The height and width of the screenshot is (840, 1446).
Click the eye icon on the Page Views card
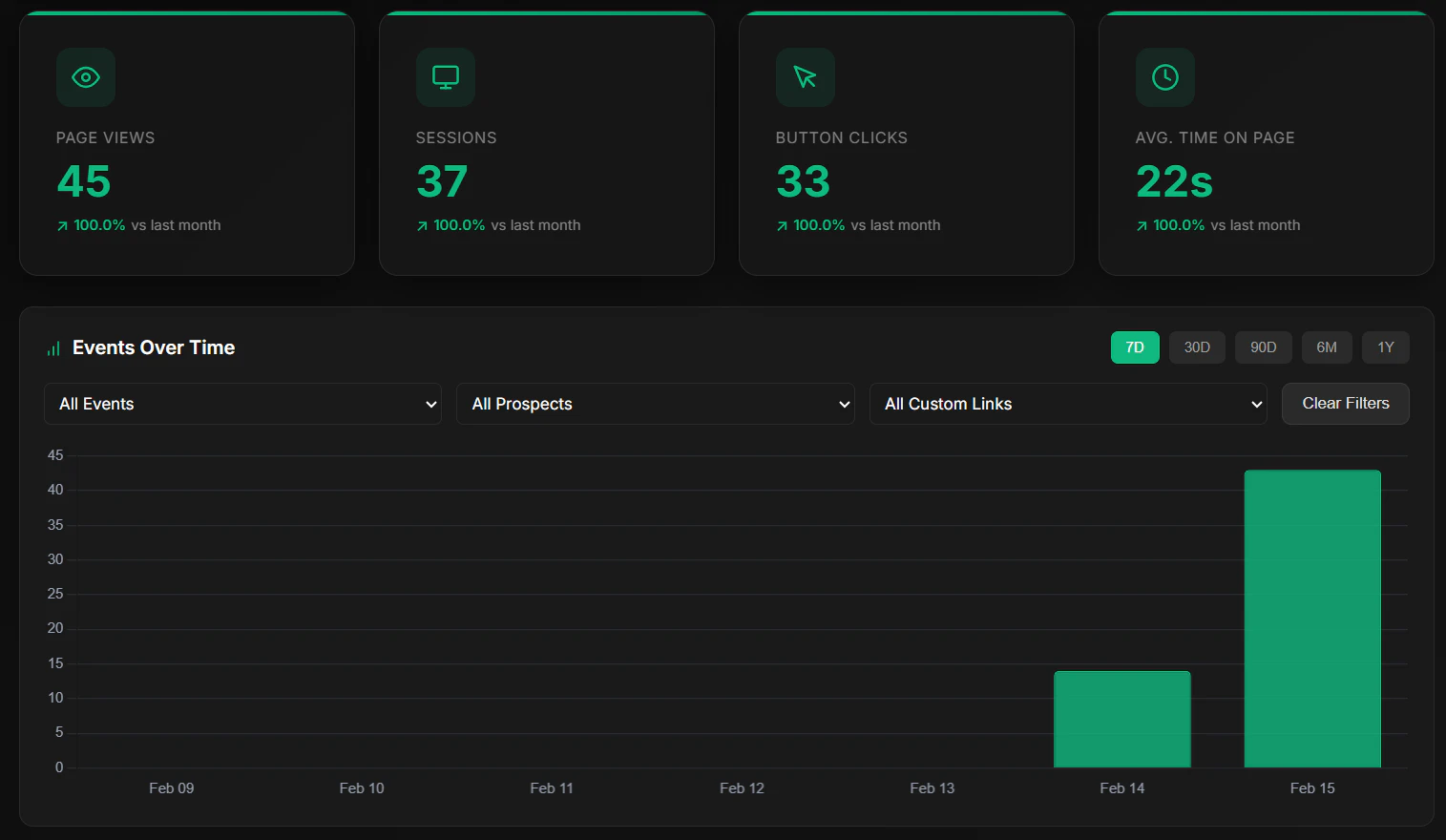pos(85,77)
